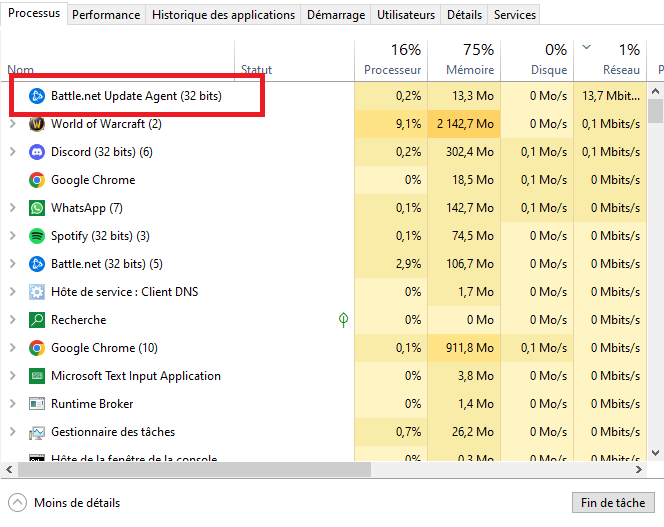This screenshot has width=664, height=527.
Task: Click the Battle.net Update Agent icon
Action: [37, 96]
